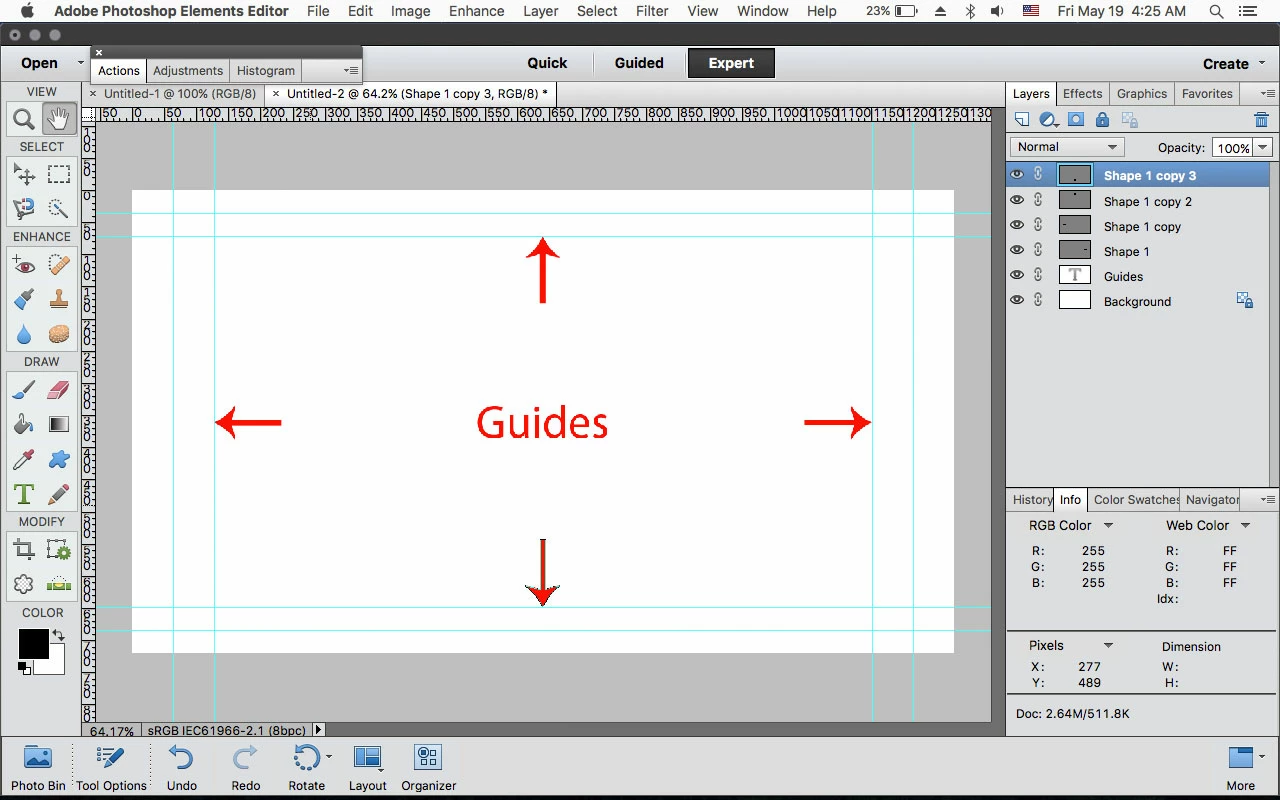
Task: Open the Opacity slider dropdown arrow
Action: [1263, 148]
